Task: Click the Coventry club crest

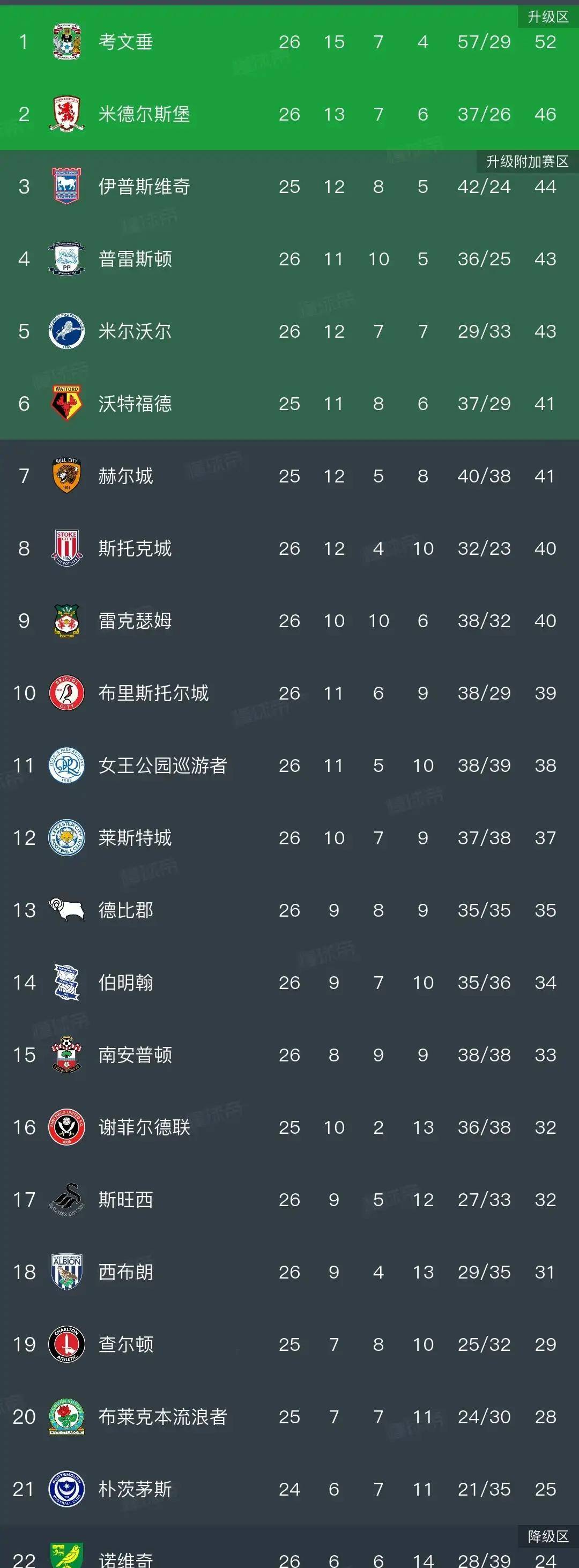Action: [x=66, y=41]
